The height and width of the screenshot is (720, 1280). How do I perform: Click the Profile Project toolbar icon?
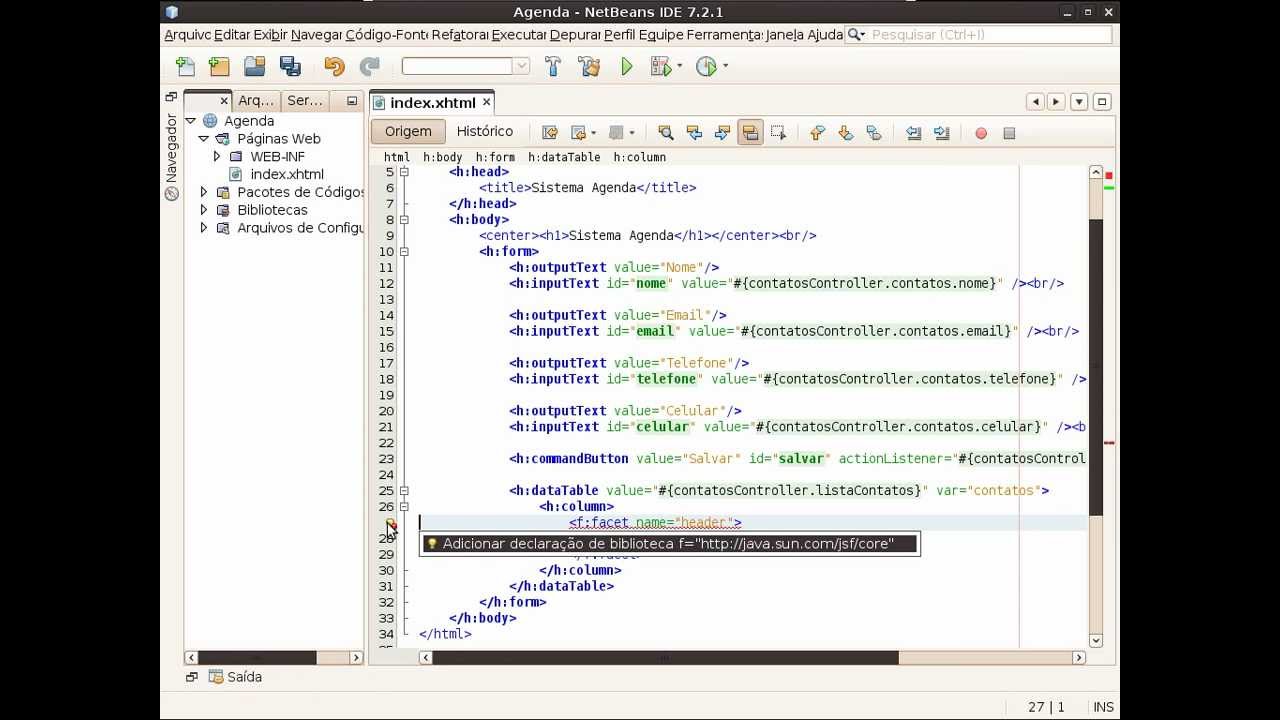pos(707,67)
